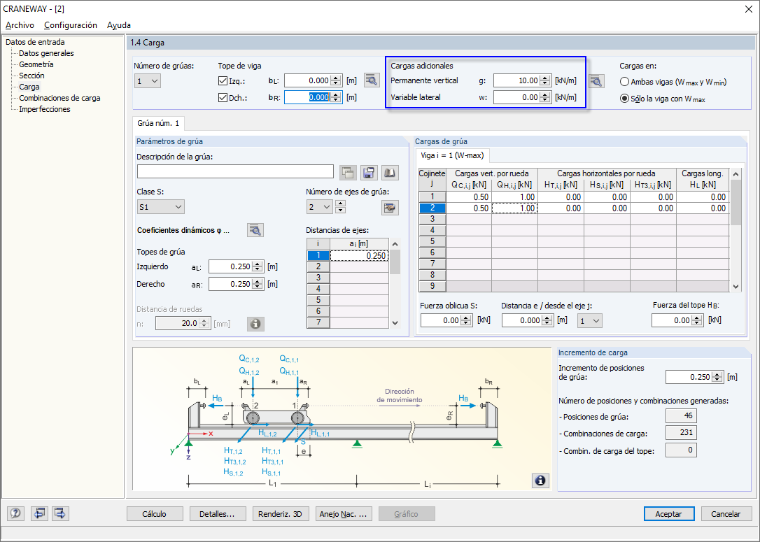Show info for wheel distance n
This screenshot has height=542, width=760.
(x=255, y=323)
